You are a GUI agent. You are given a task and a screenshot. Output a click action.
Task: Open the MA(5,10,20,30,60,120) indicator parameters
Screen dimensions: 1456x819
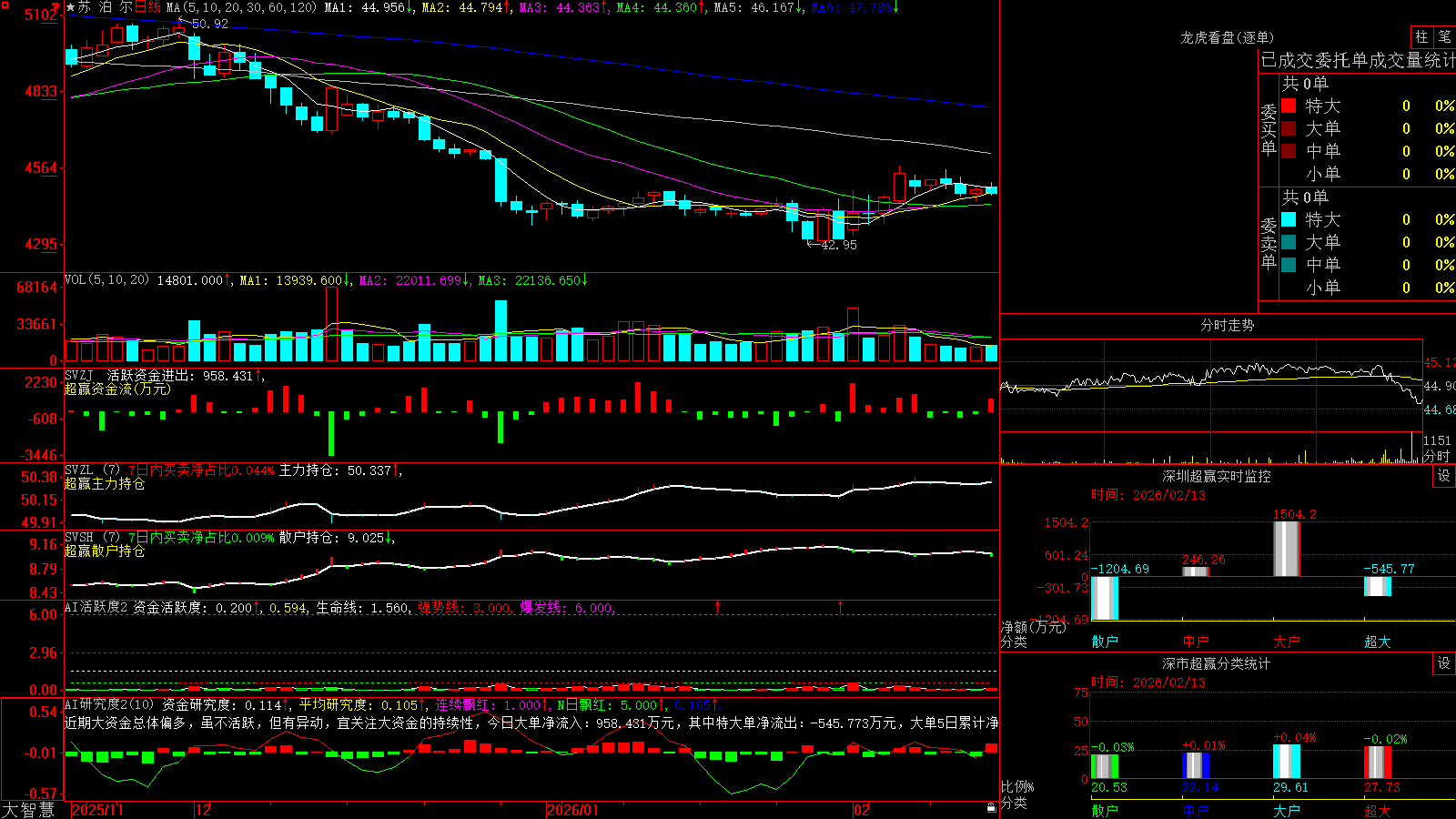(x=240, y=7)
